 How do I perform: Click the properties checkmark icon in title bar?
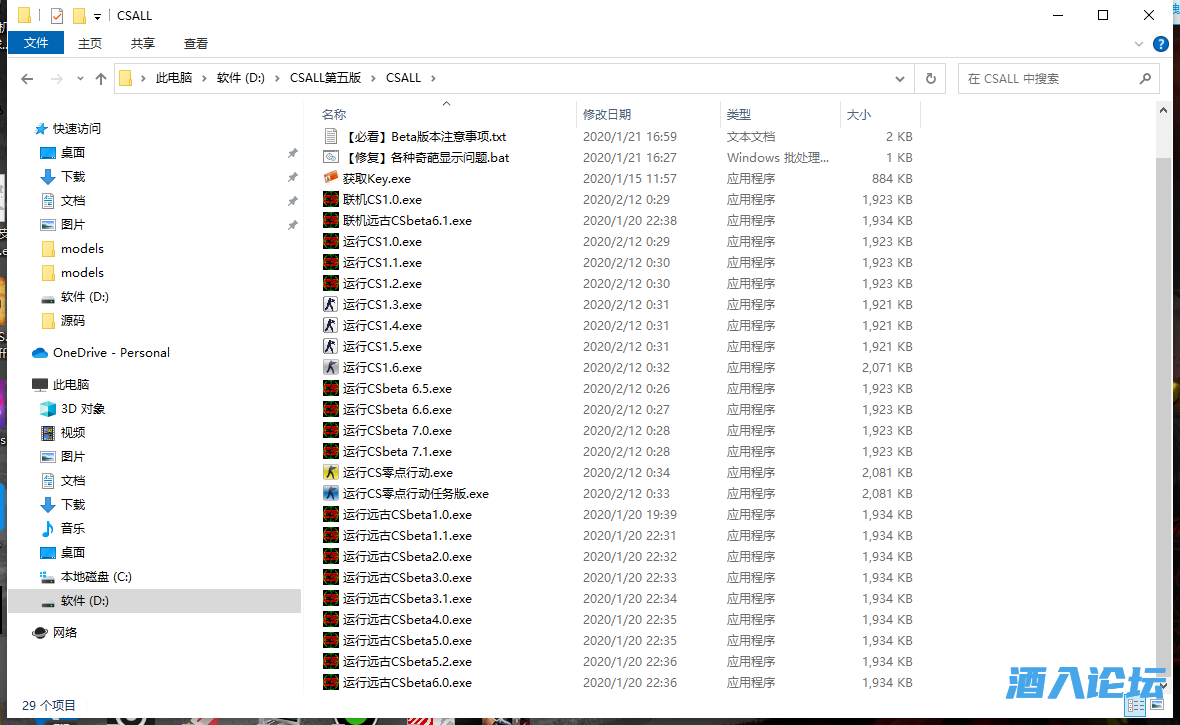pyautogui.click(x=56, y=15)
